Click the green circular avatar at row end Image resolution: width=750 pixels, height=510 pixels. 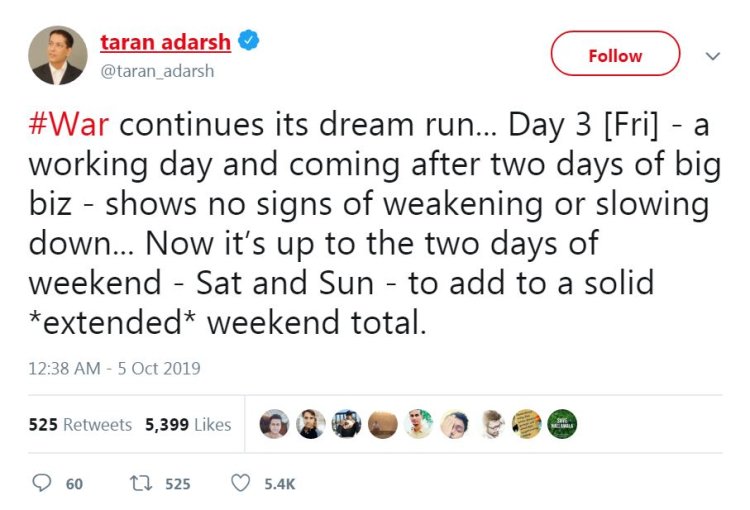click(x=562, y=424)
